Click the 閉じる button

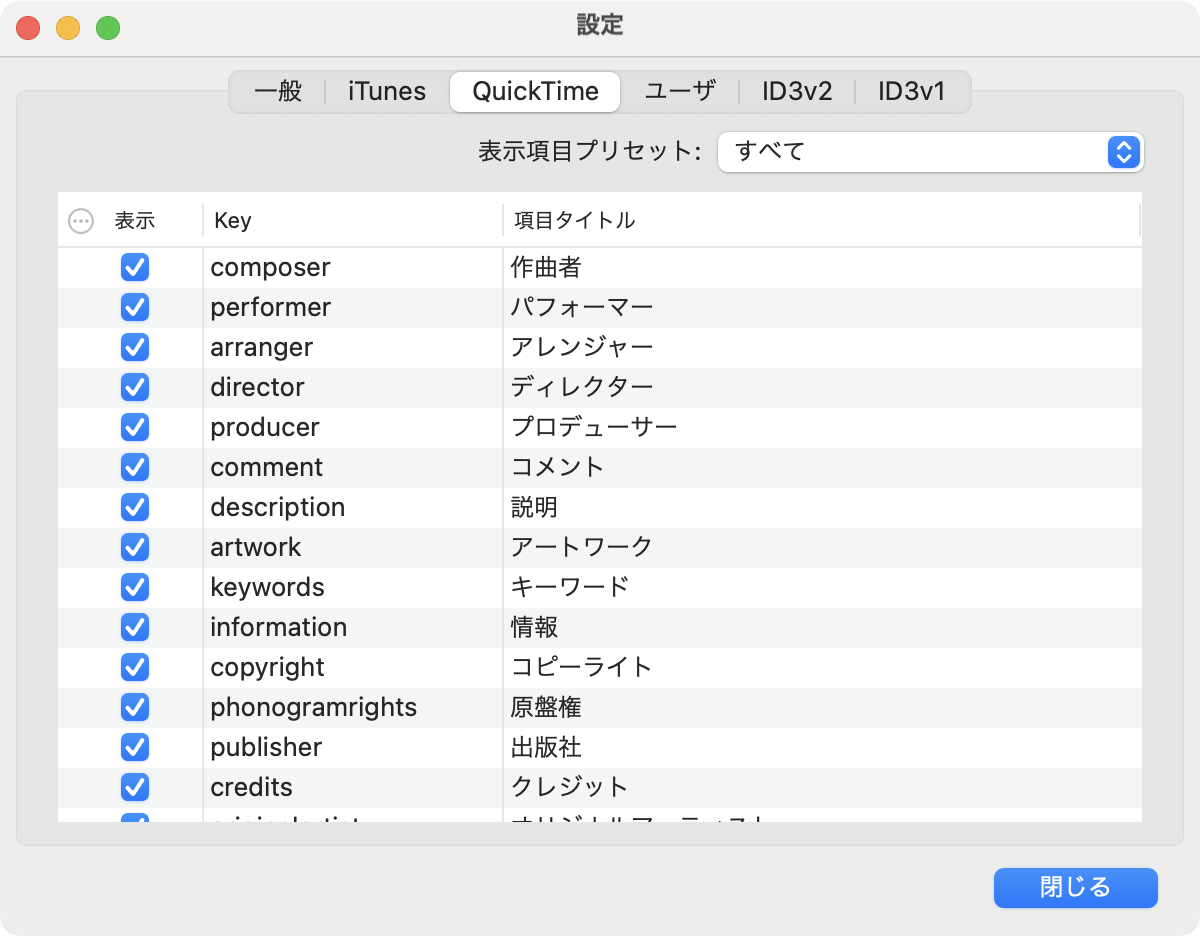pos(1076,888)
